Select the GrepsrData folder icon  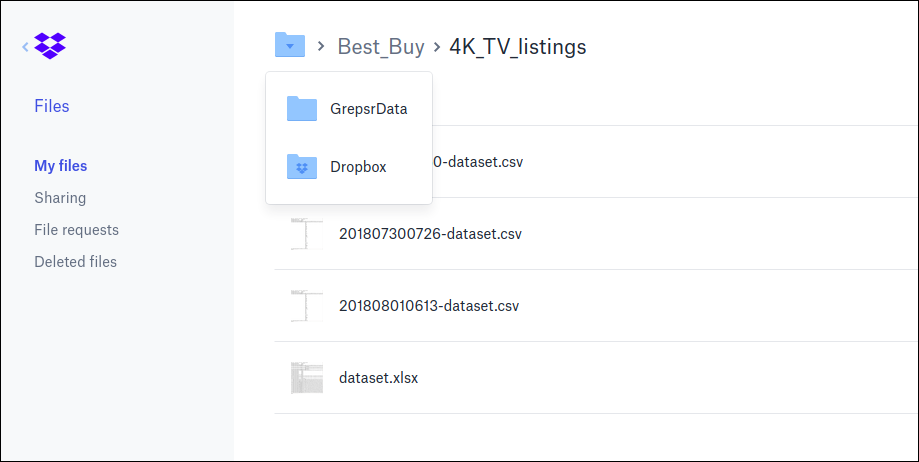click(302, 108)
